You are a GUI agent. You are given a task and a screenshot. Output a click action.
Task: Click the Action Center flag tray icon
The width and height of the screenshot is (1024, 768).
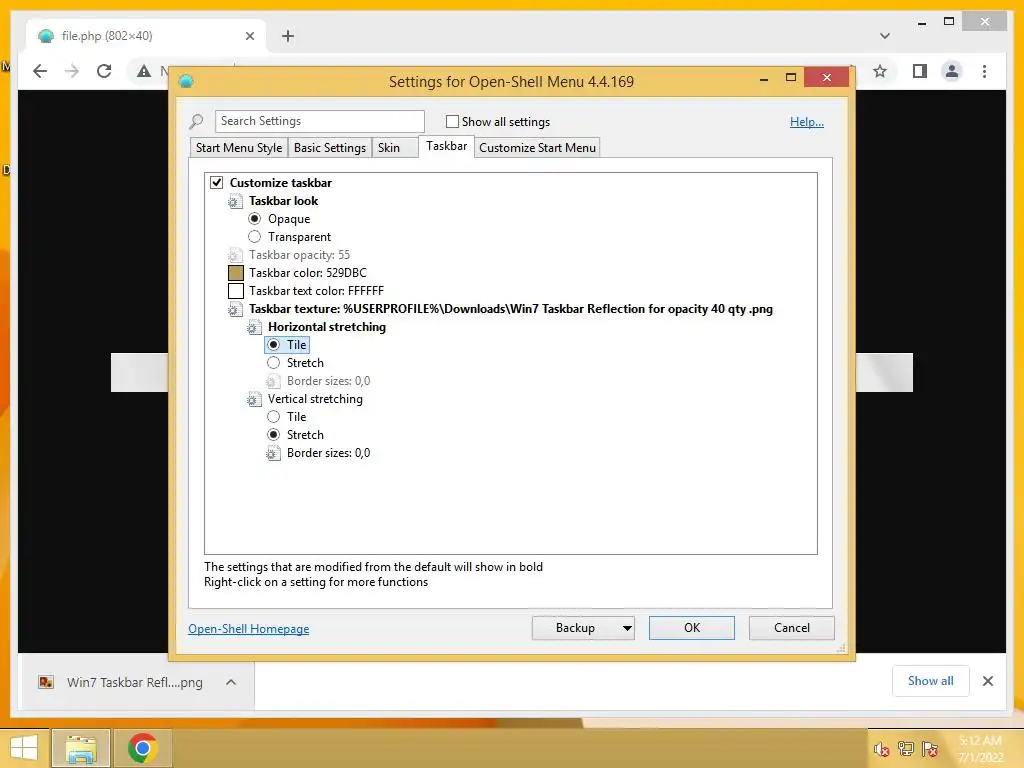pos(931,749)
